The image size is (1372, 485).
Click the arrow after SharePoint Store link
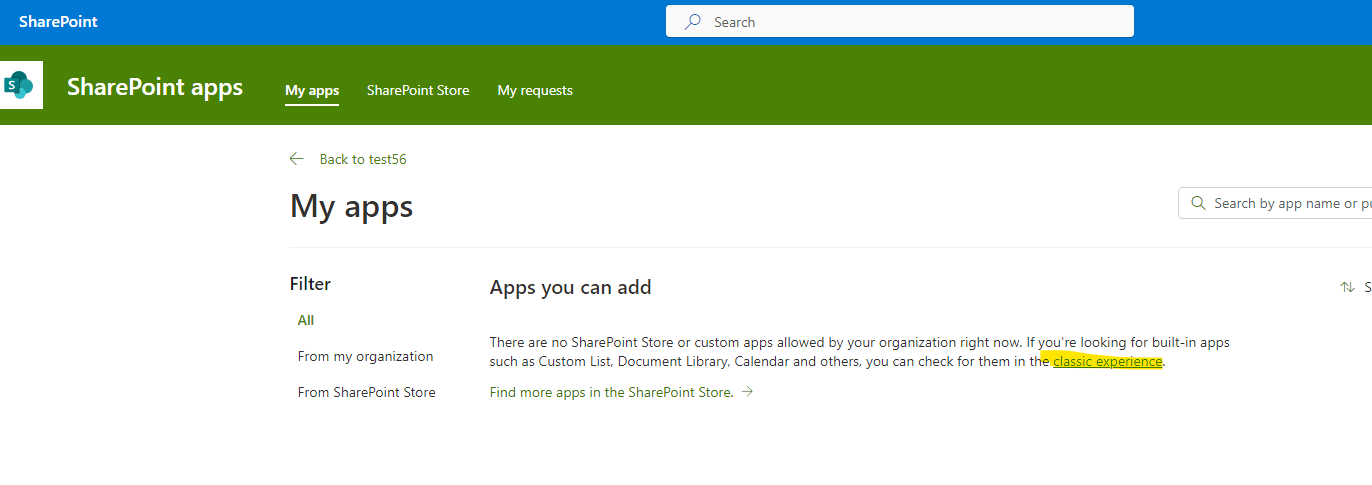[747, 392]
